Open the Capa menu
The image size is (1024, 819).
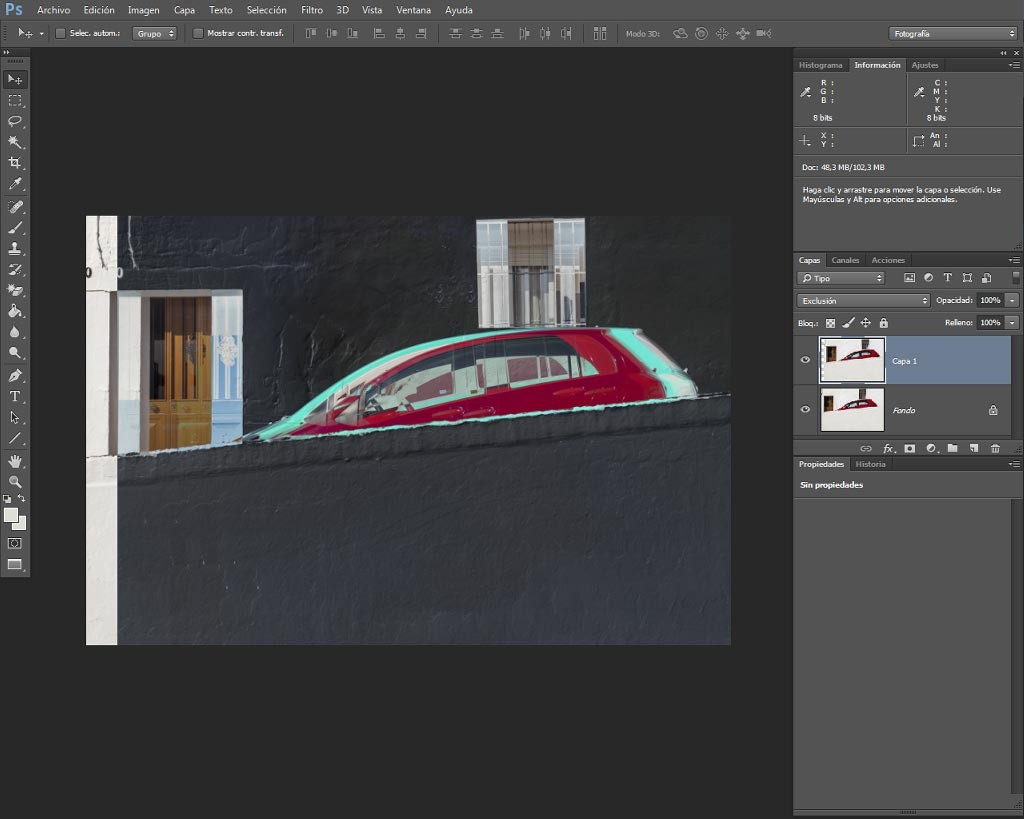coord(184,10)
